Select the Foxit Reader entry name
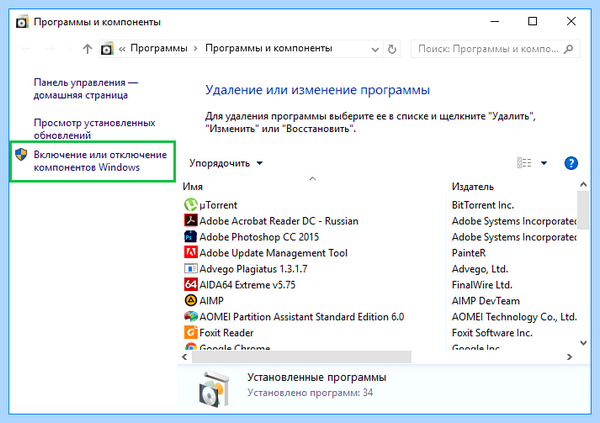The height and width of the screenshot is (423, 600). pos(226,333)
